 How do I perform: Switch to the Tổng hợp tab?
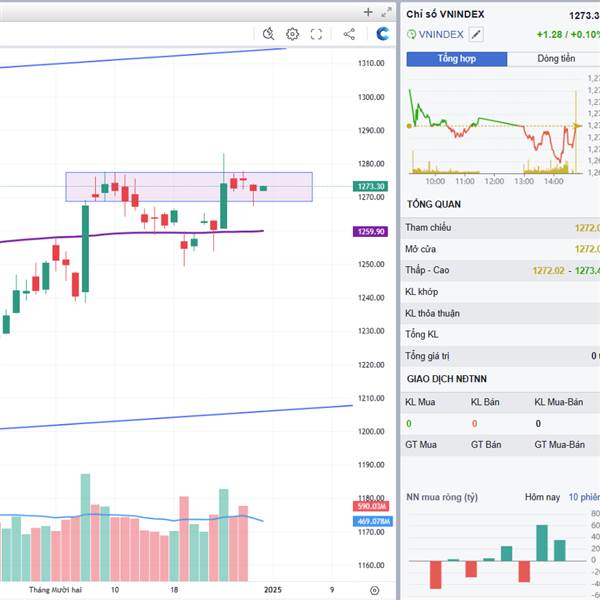tap(457, 59)
